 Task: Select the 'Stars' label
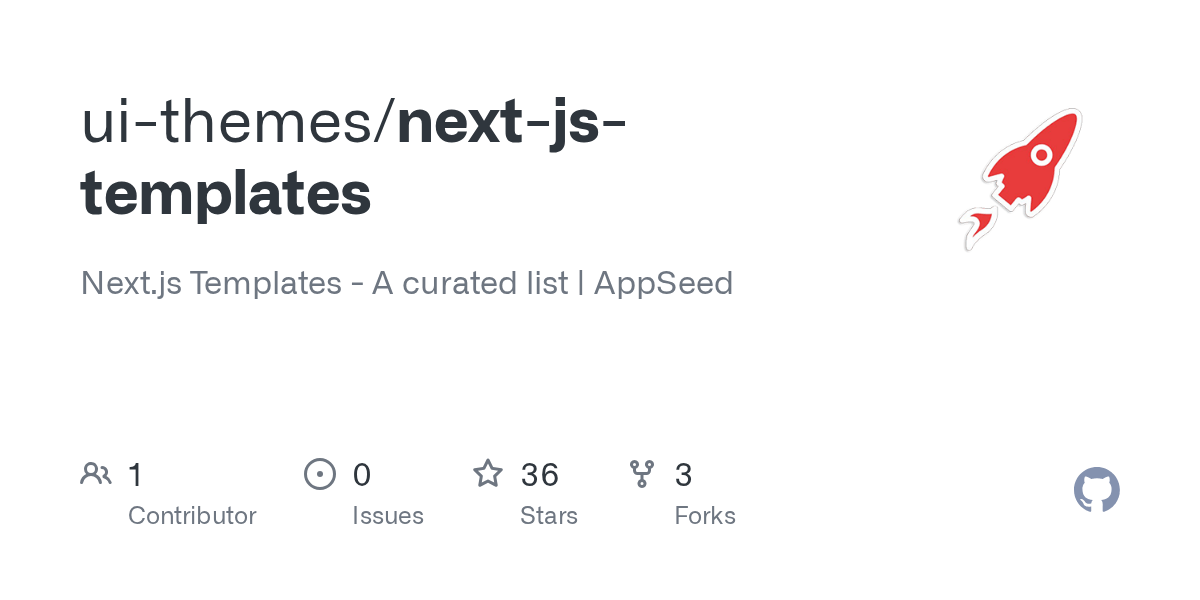point(549,516)
